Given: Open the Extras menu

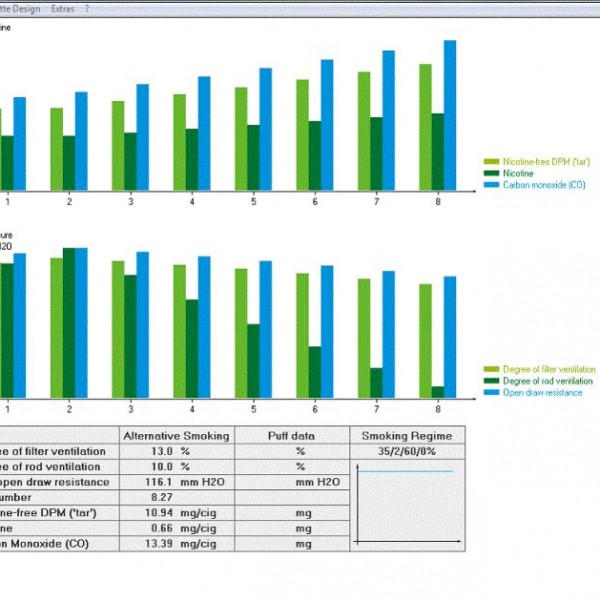Looking at the screenshot, I should pyautogui.click(x=62, y=8).
